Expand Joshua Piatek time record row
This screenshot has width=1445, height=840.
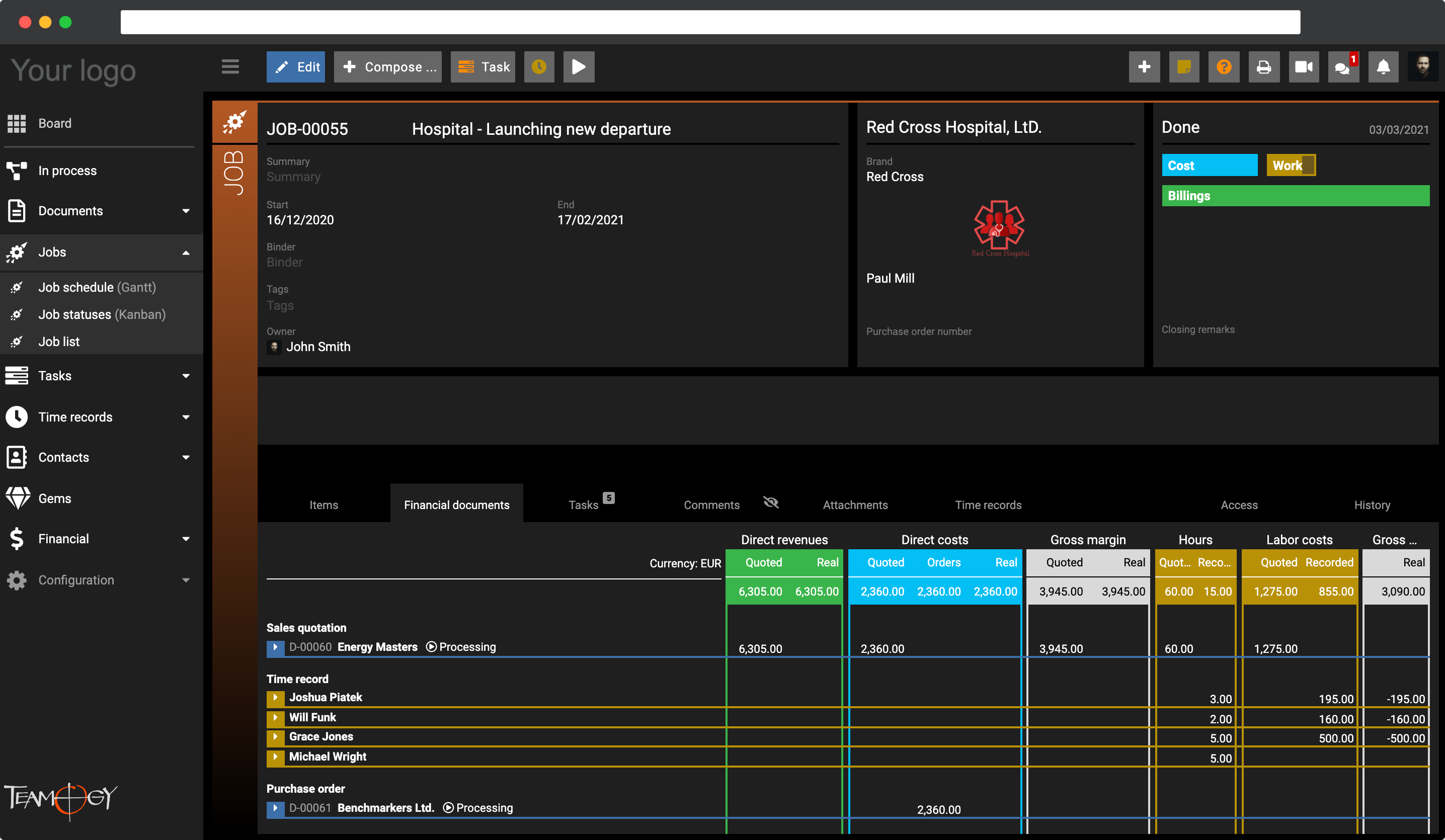(x=275, y=697)
